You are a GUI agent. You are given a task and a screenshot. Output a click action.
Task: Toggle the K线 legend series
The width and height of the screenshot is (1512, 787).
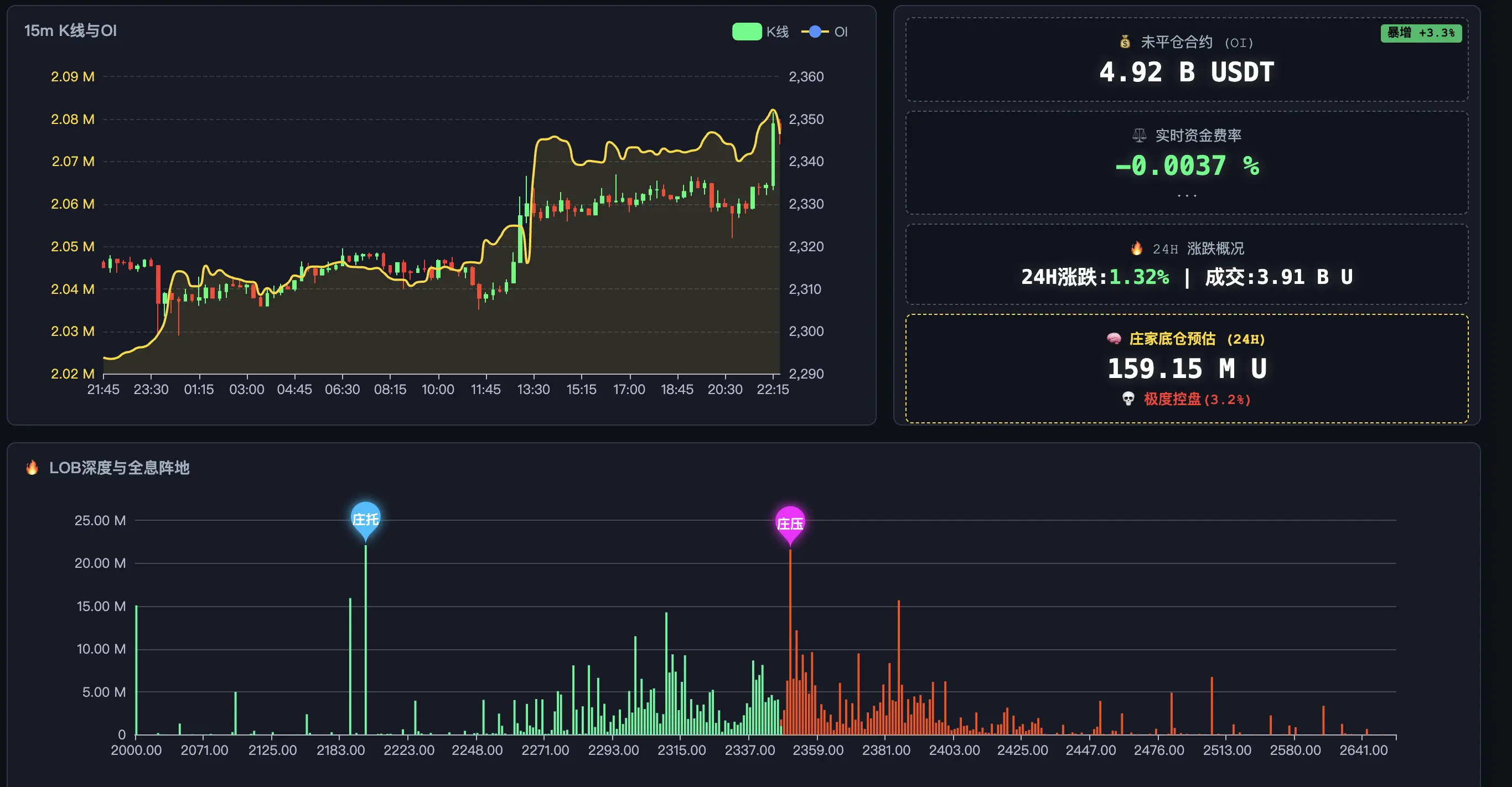(x=776, y=32)
